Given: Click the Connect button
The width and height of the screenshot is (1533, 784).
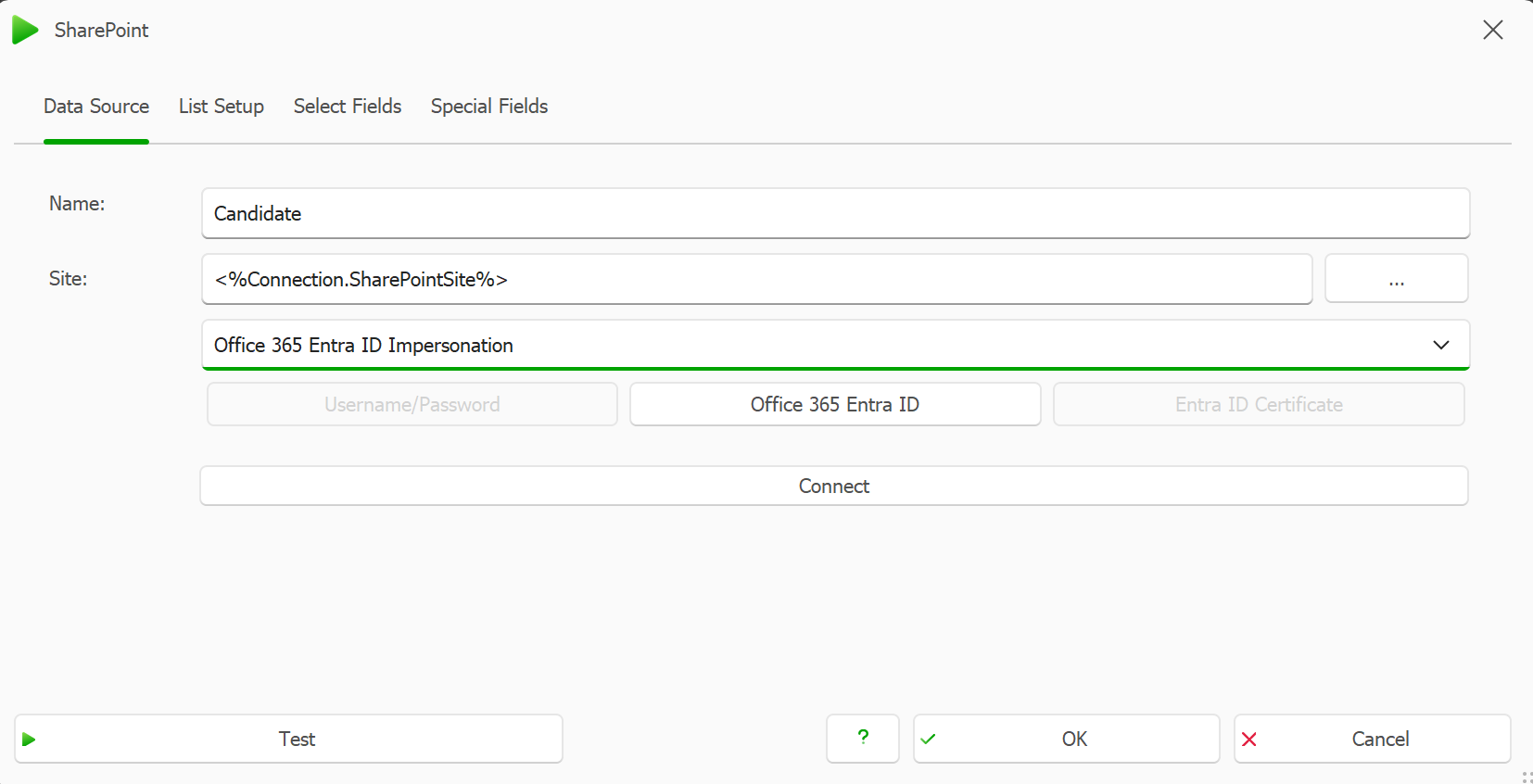Looking at the screenshot, I should (x=834, y=486).
